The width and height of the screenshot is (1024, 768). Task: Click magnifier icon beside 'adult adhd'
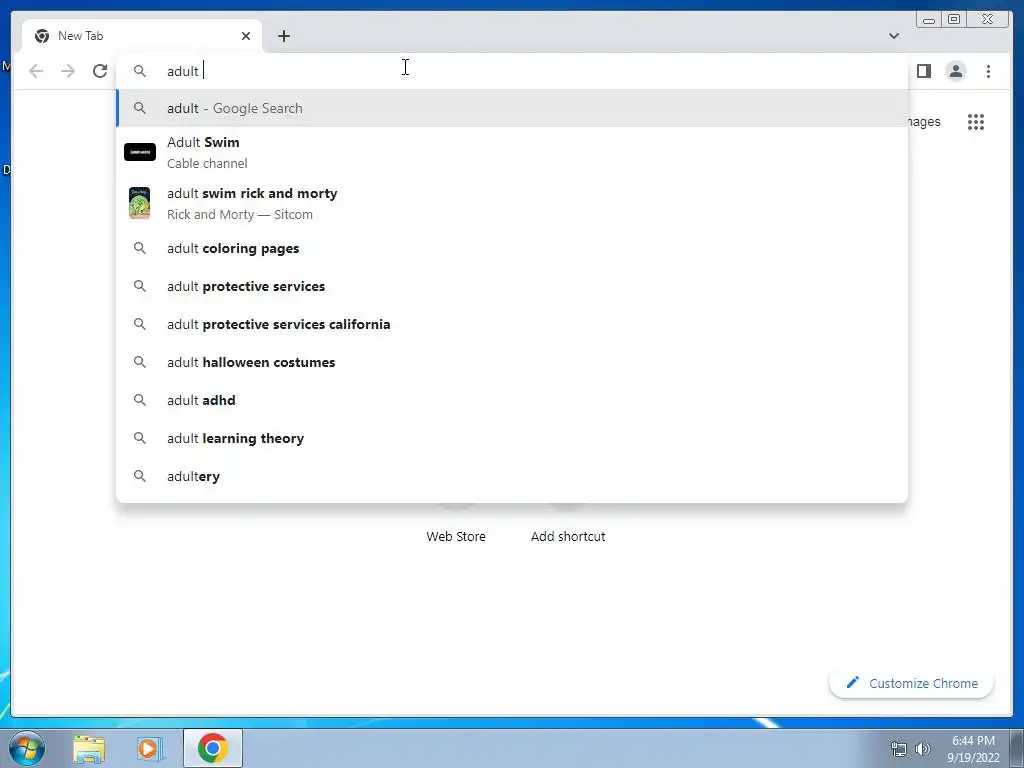pos(140,400)
